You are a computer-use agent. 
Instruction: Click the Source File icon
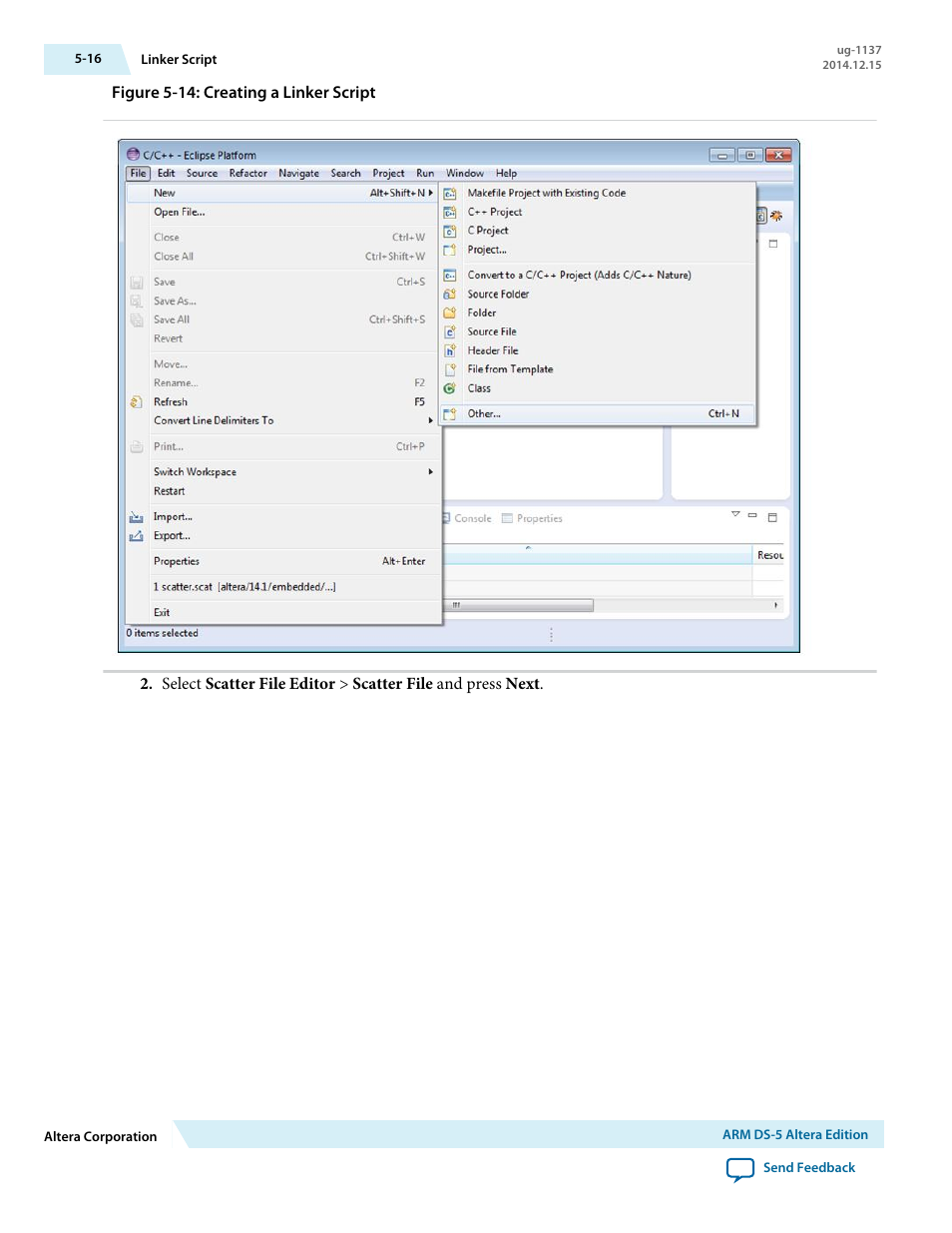pos(449,331)
